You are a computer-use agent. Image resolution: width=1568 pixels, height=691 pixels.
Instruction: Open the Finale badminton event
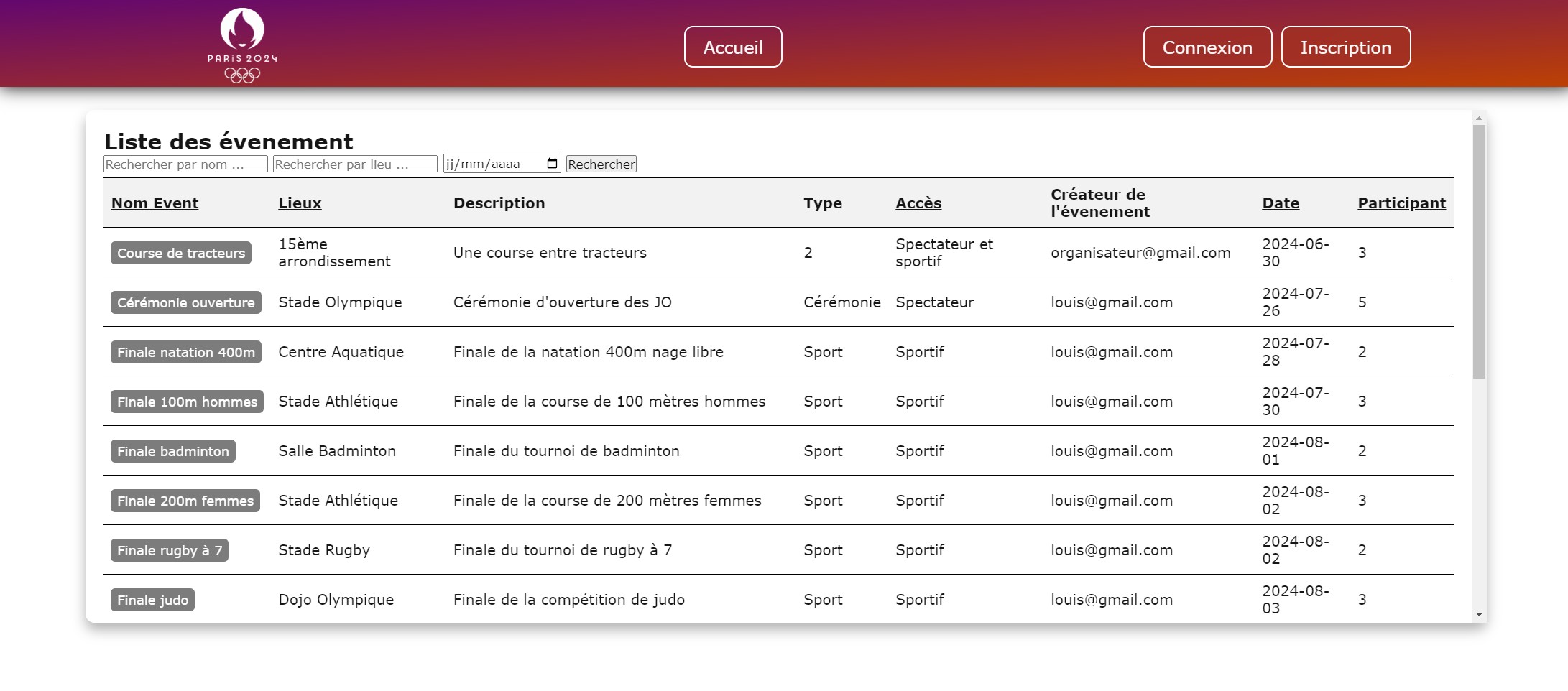(172, 451)
